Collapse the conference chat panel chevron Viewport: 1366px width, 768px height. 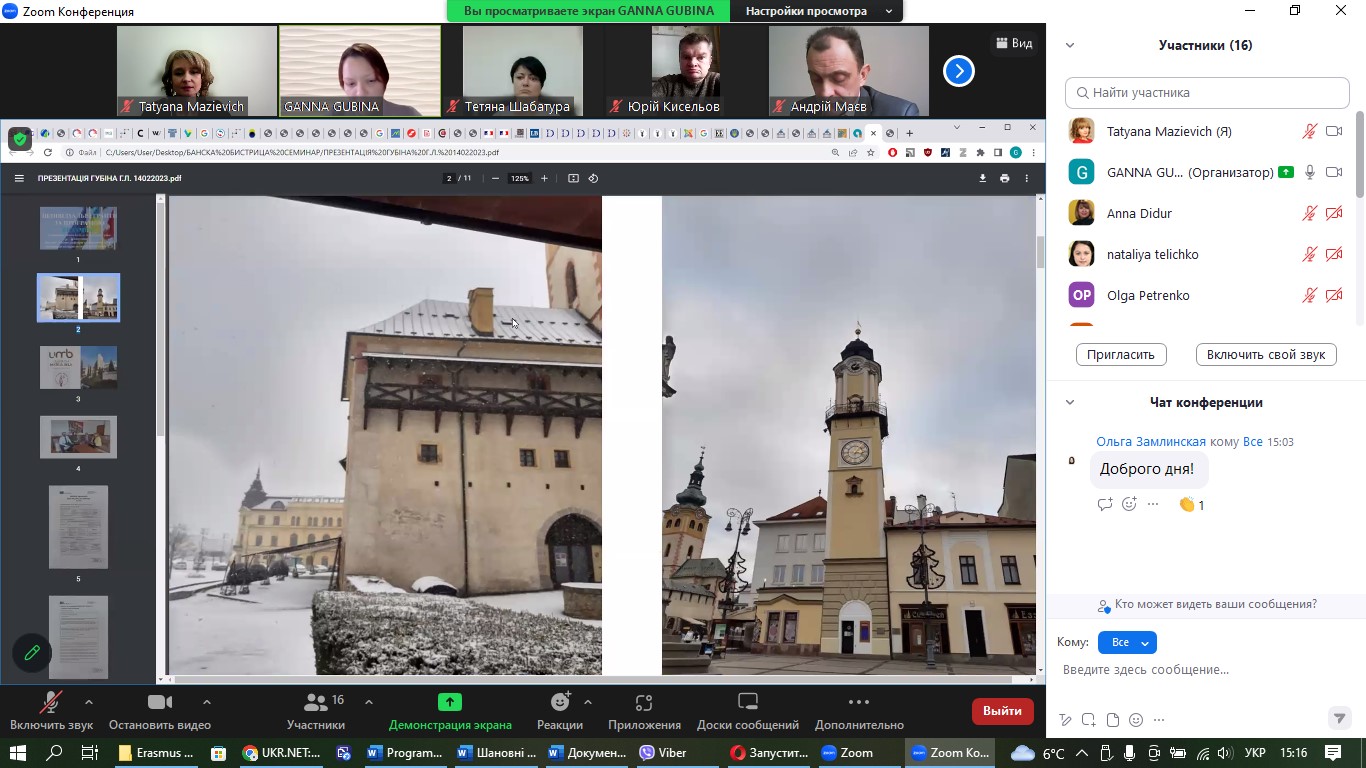[1070, 403]
